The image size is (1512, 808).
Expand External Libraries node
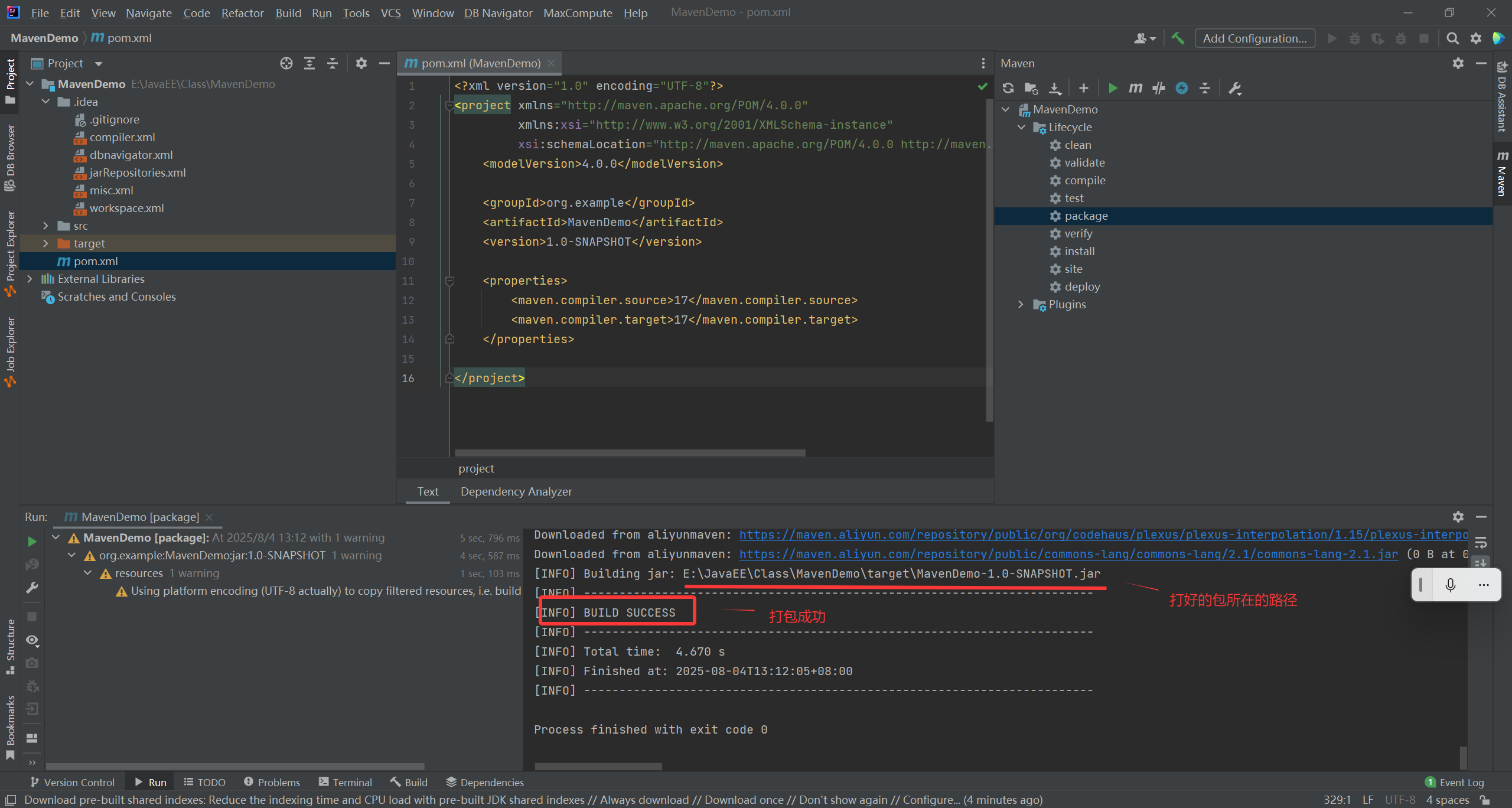[30, 279]
